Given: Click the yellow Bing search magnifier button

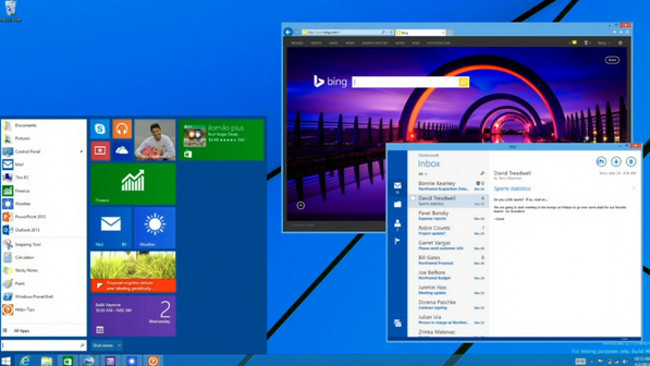Looking at the screenshot, I should (x=464, y=82).
